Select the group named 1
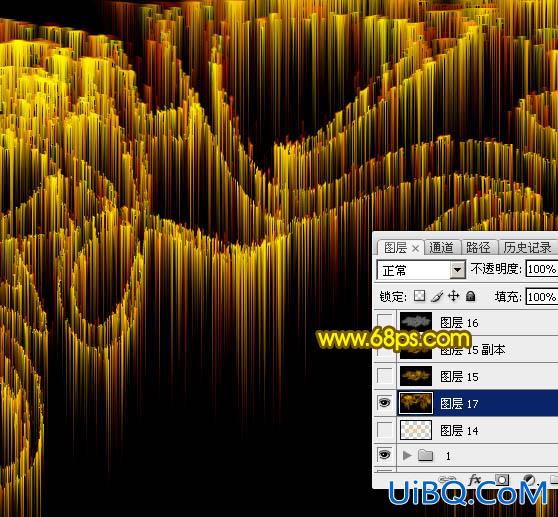 tap(448, 456)
